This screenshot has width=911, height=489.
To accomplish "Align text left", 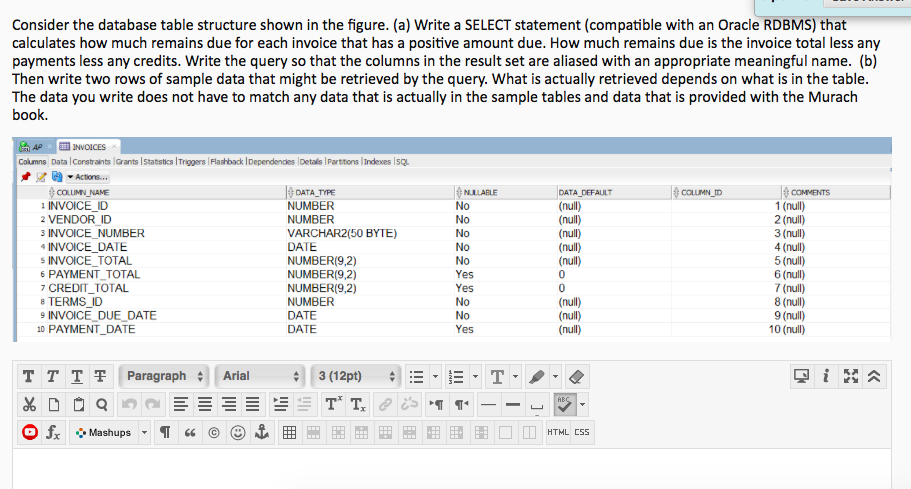I will (181, 404).
